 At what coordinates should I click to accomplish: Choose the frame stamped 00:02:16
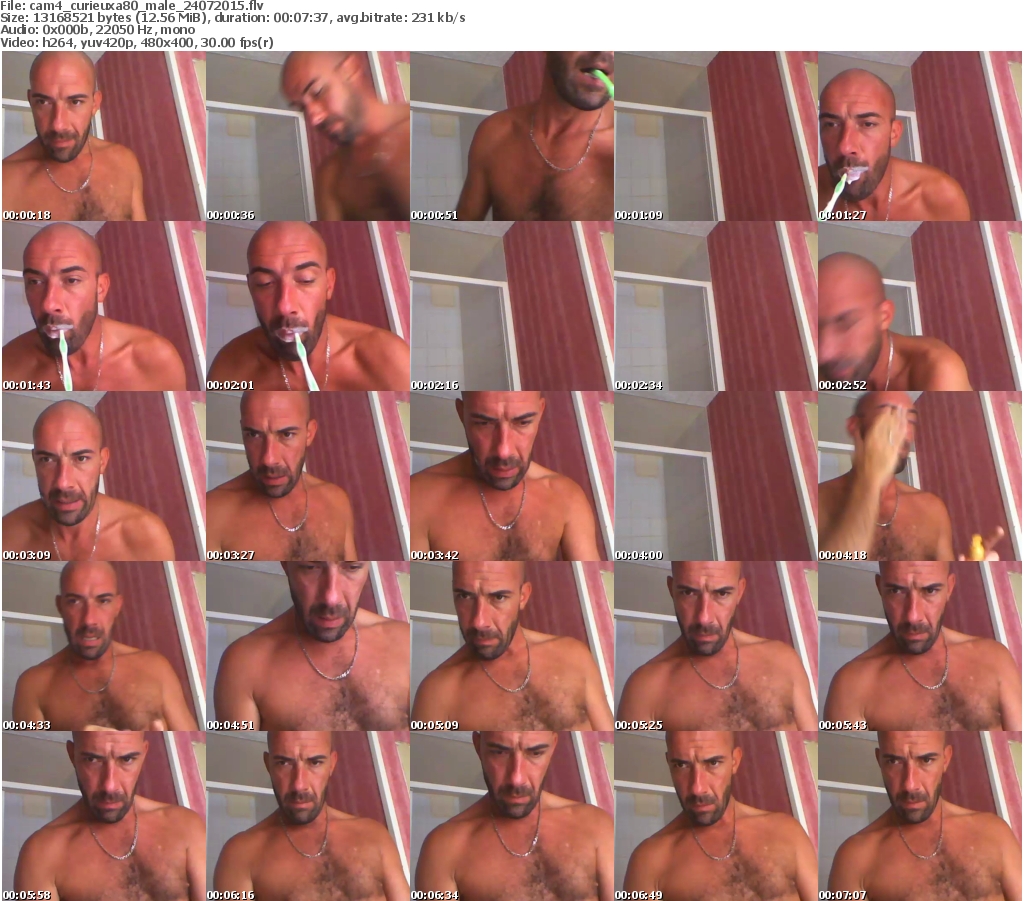[512, 306]
